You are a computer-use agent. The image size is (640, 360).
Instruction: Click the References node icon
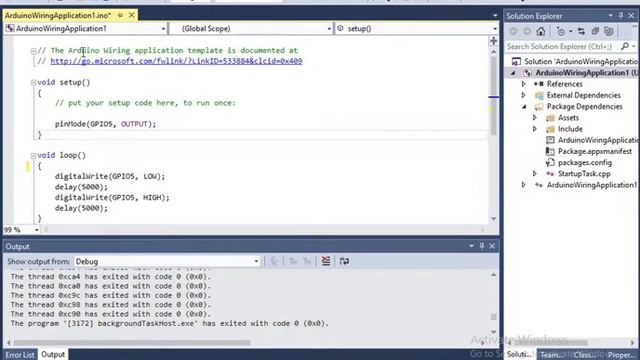(x=539, y=84)
